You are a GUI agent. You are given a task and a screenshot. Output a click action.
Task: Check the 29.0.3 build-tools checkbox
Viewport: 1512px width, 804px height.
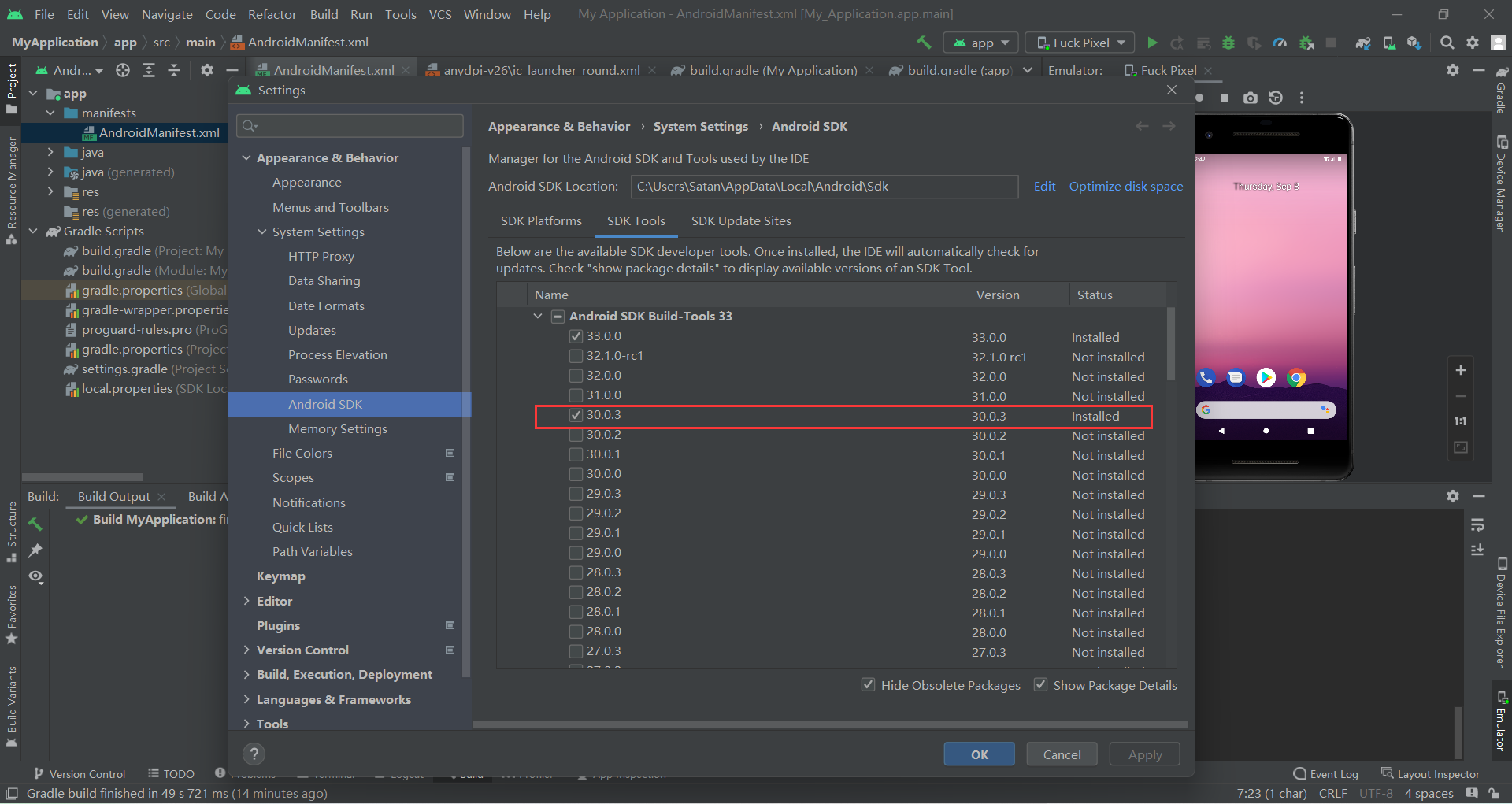(x=576, y=494)
